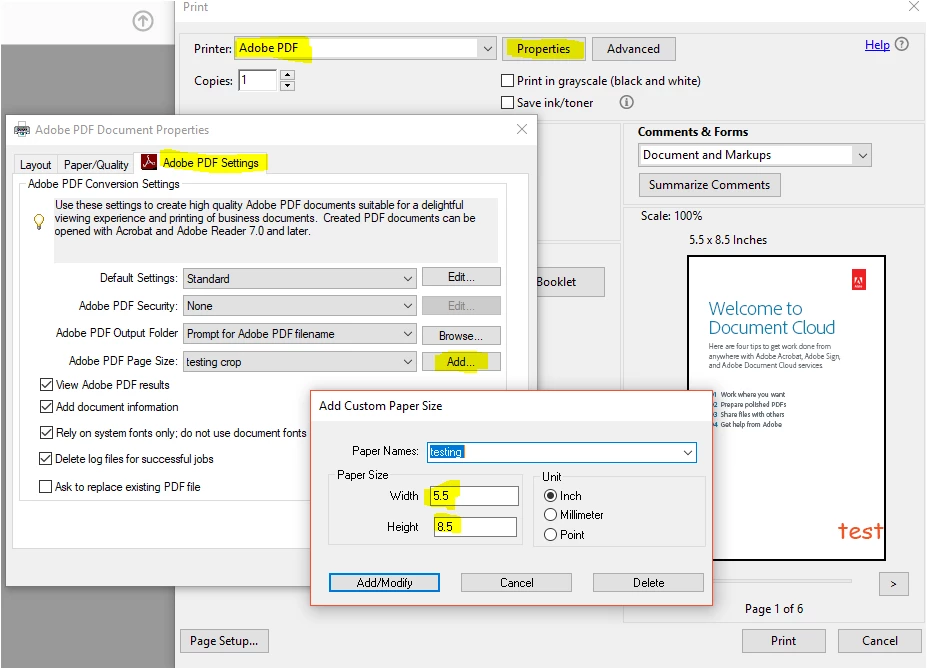This screenshot has width=927, height=669.
Task: Click the Print button
Action: [783, 641]
